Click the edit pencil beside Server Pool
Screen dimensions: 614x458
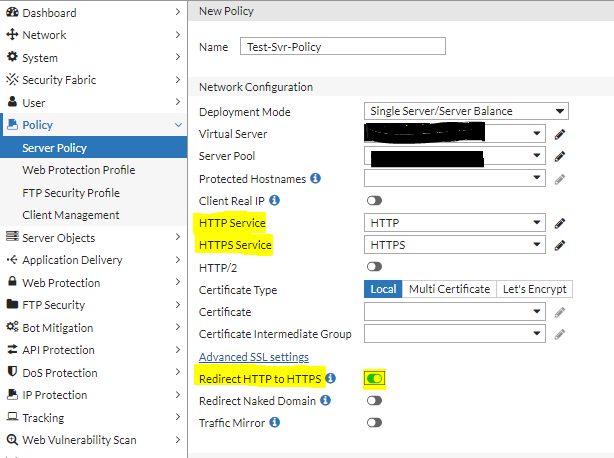pyautogui.click(x=561, y=156)
